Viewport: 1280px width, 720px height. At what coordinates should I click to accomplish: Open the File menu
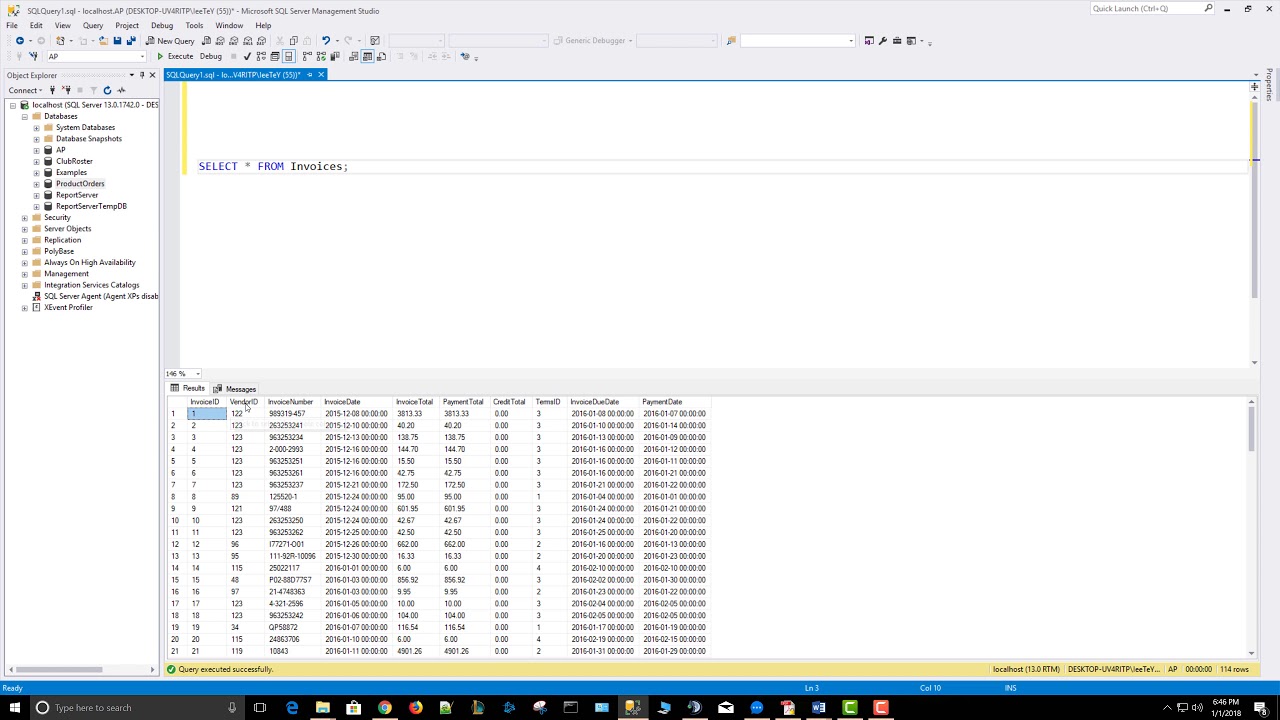coord(12,25)
